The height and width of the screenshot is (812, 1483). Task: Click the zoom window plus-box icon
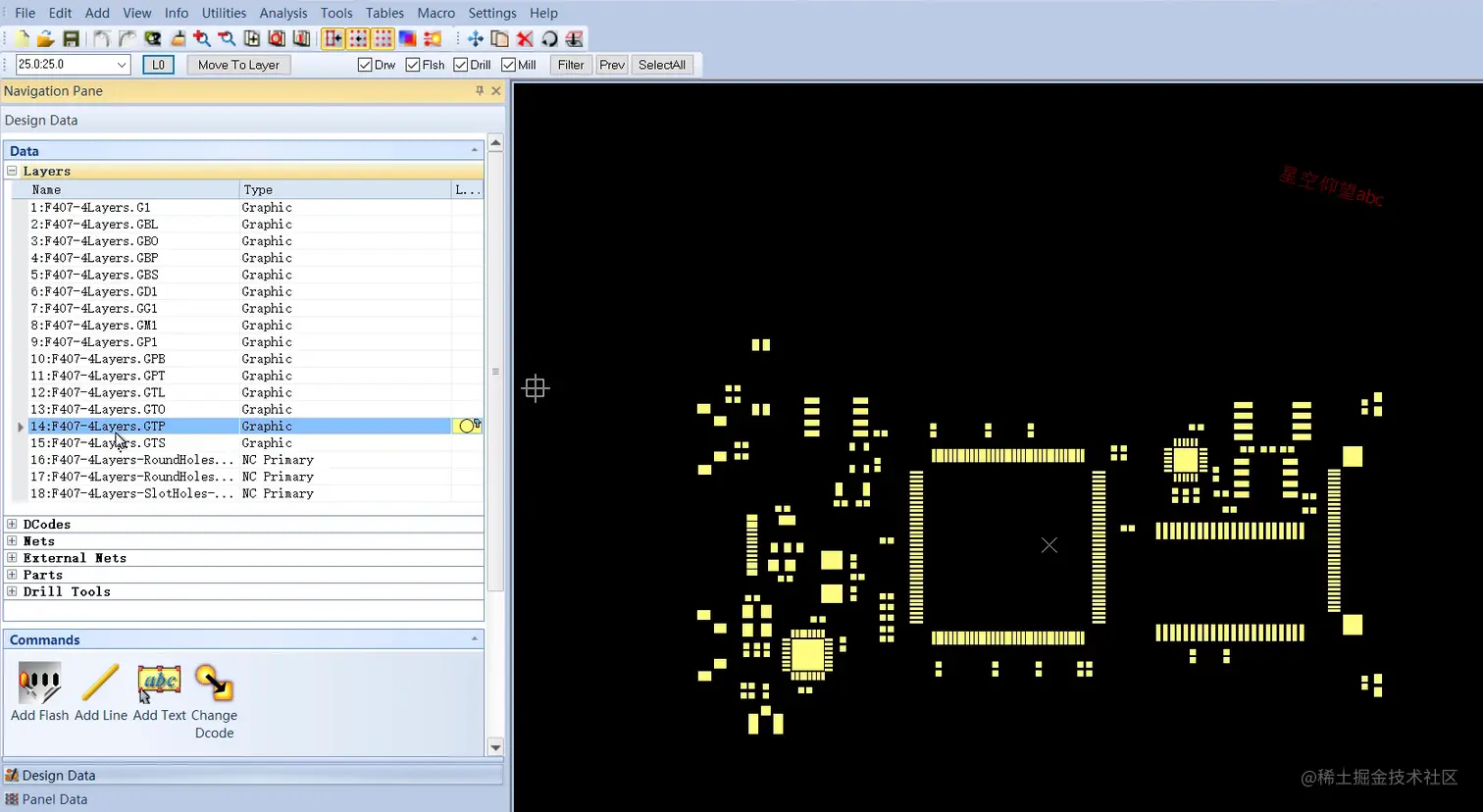click(252, 38)
